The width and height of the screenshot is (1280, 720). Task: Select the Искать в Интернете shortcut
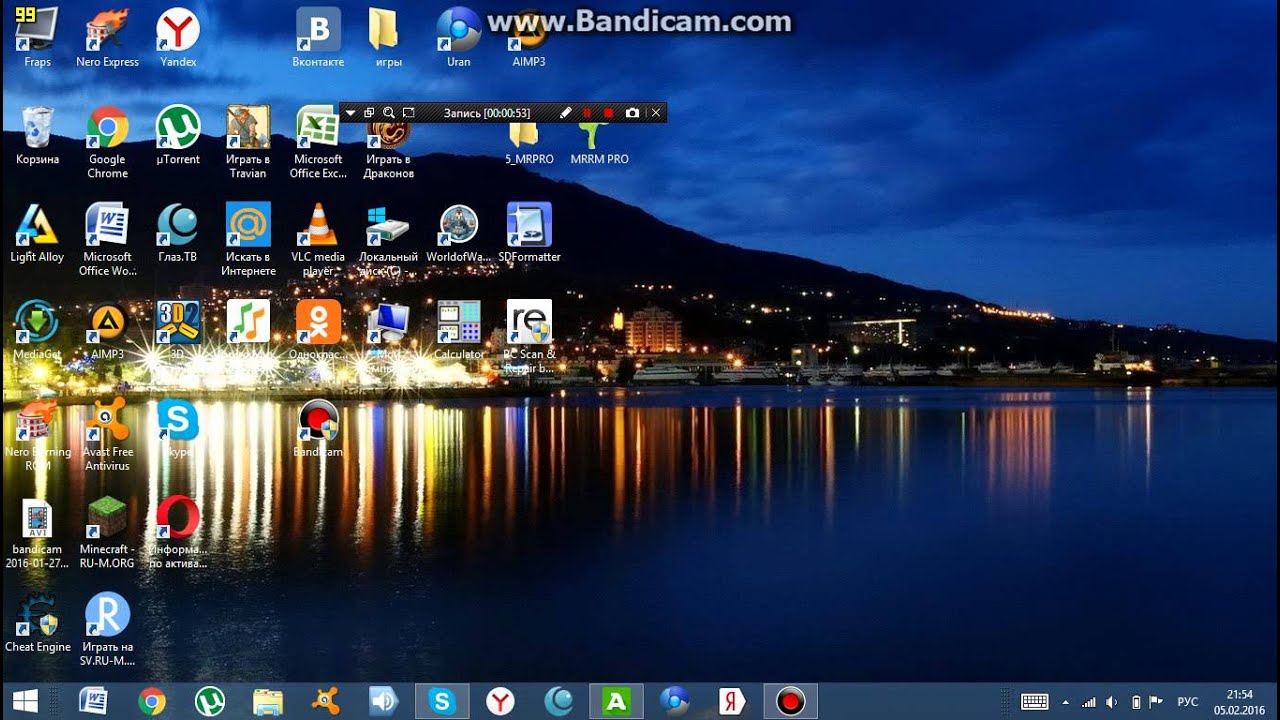tap(248, 240)
